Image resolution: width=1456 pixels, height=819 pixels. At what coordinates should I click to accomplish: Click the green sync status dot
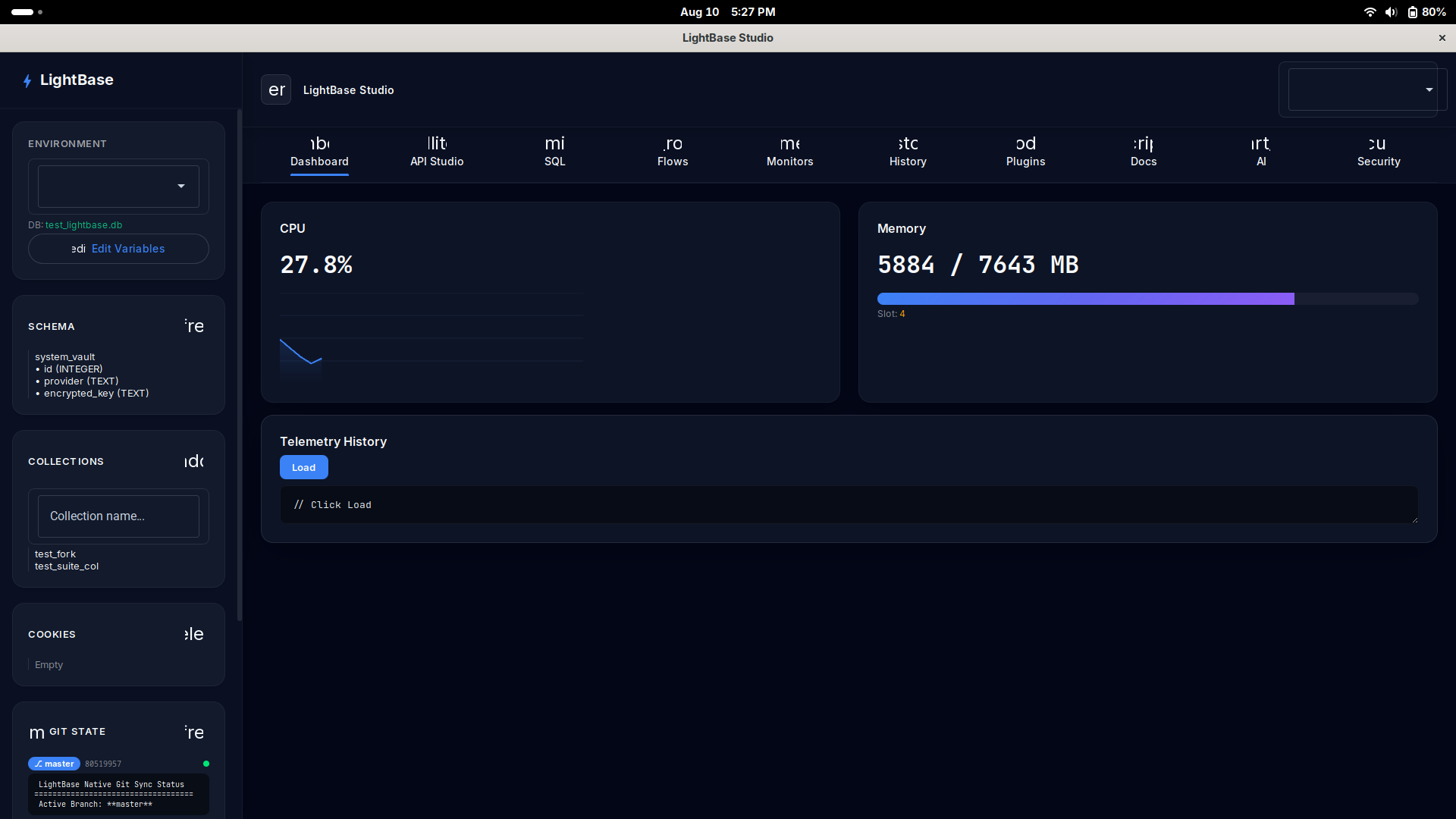click(x=206, y=764)
